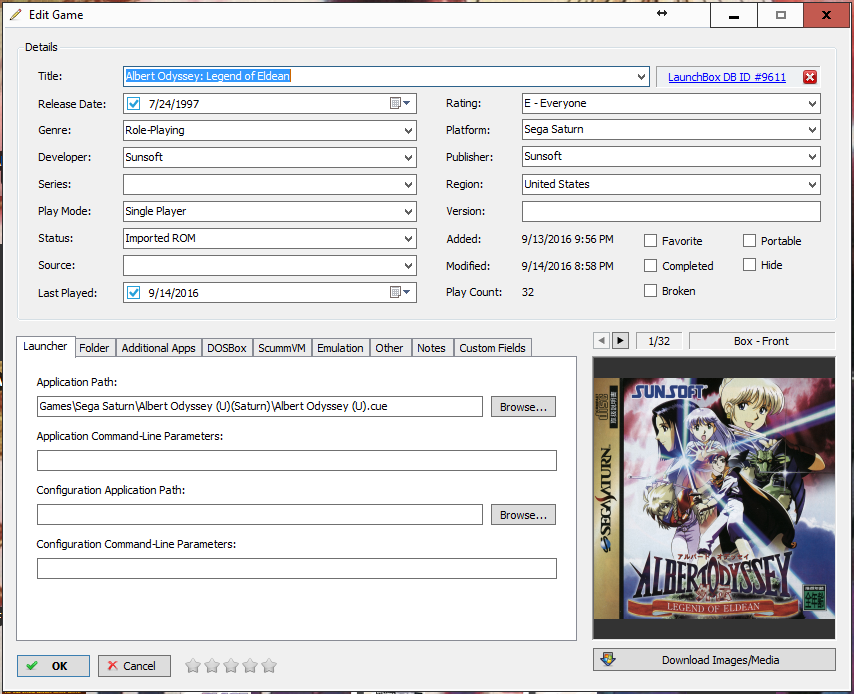Mark the game as Broken
The image size is (854, 694).
(650, 290)
